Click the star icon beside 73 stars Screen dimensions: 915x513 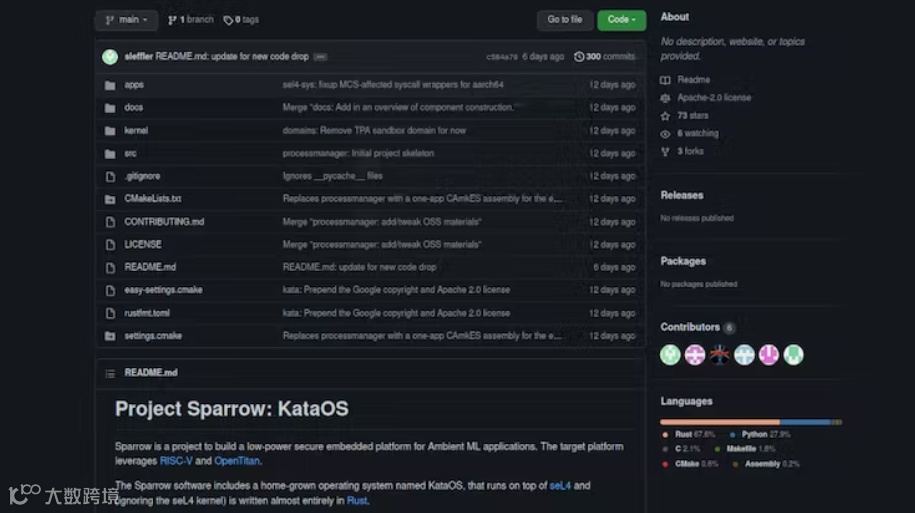coord(665,116)
